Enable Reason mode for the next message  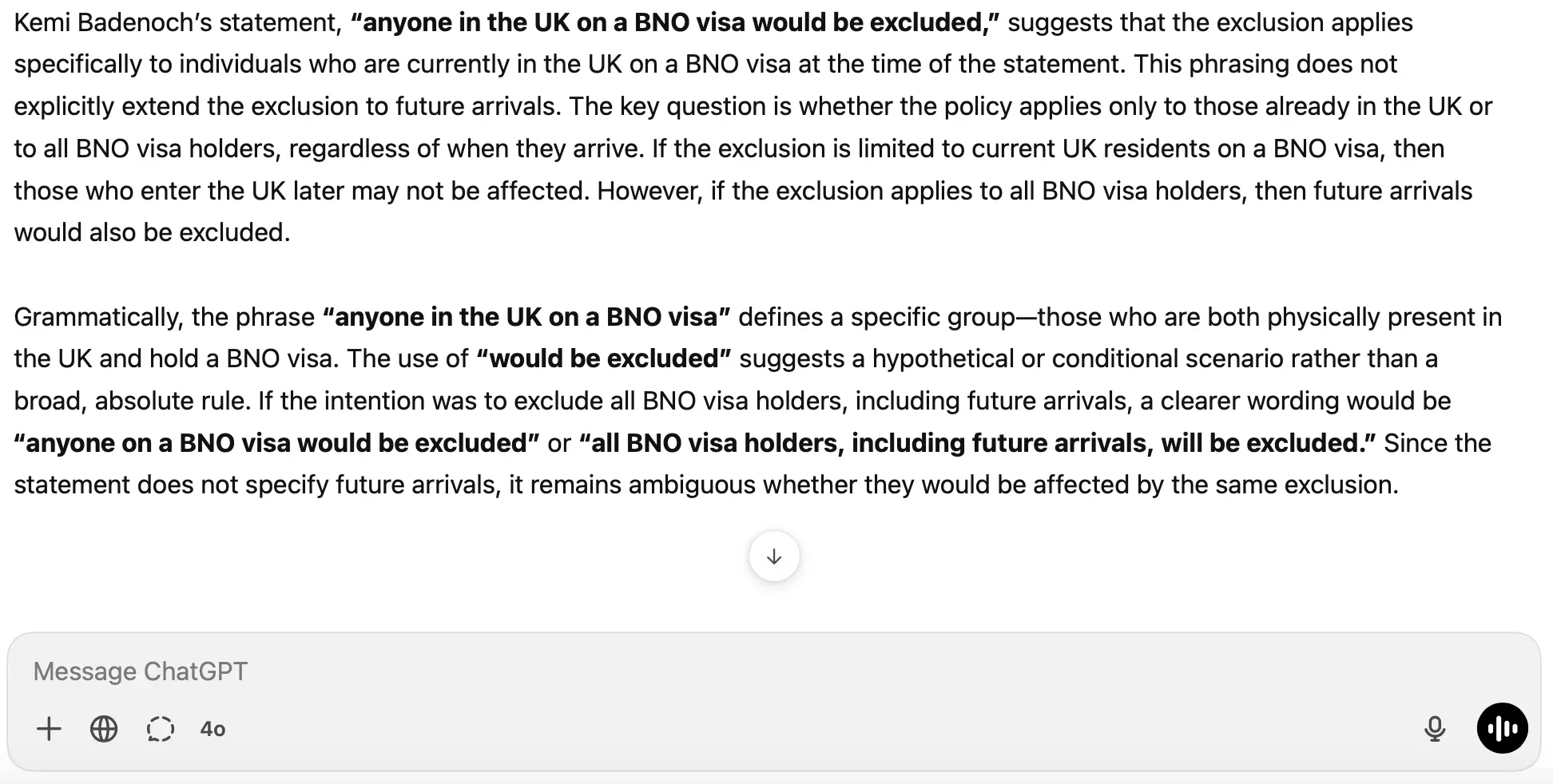pos(161,729)
